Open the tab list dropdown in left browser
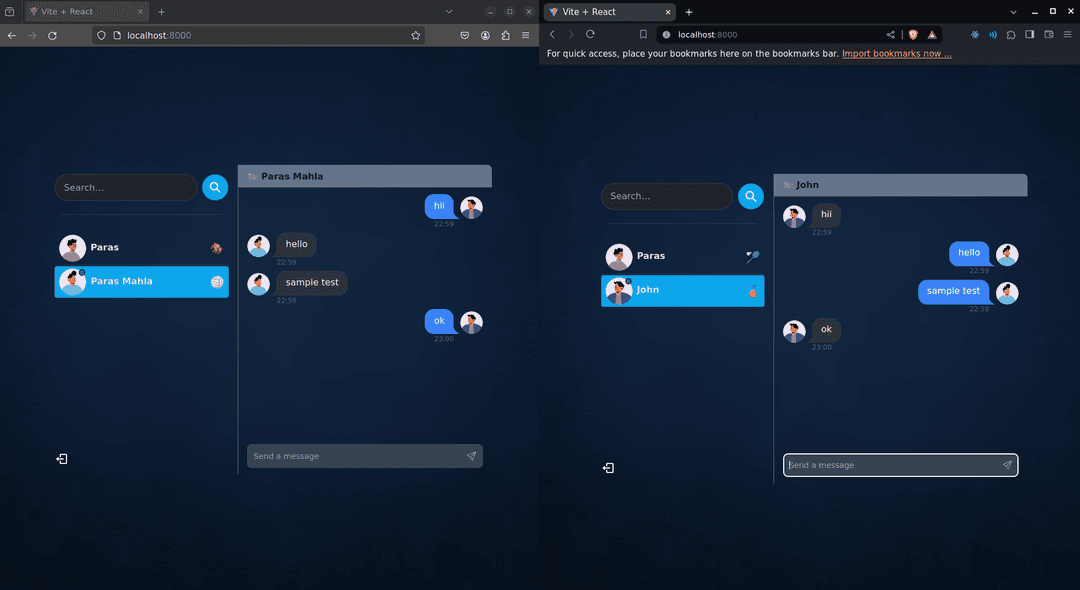1080x590 pixels. [x=448, y=11]
